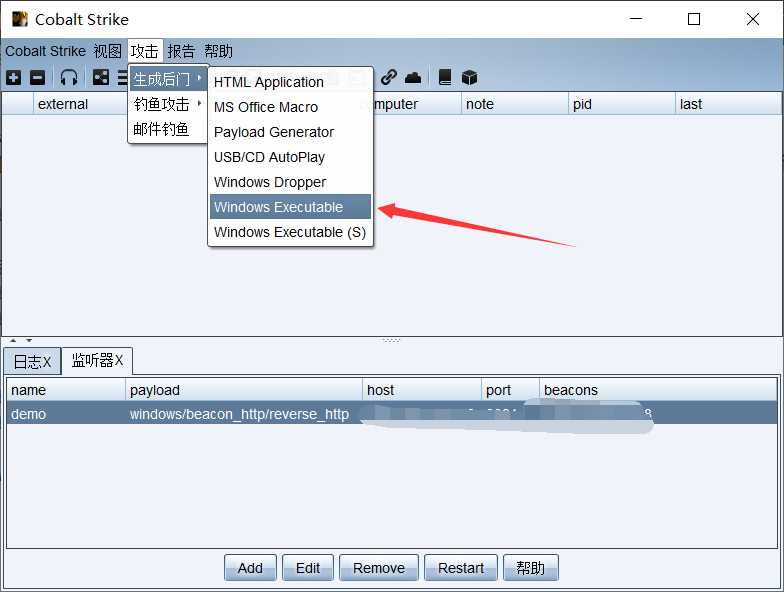Open the 帮助 menu in menu bar
The image size is (784, 592).
coord(218,51)
